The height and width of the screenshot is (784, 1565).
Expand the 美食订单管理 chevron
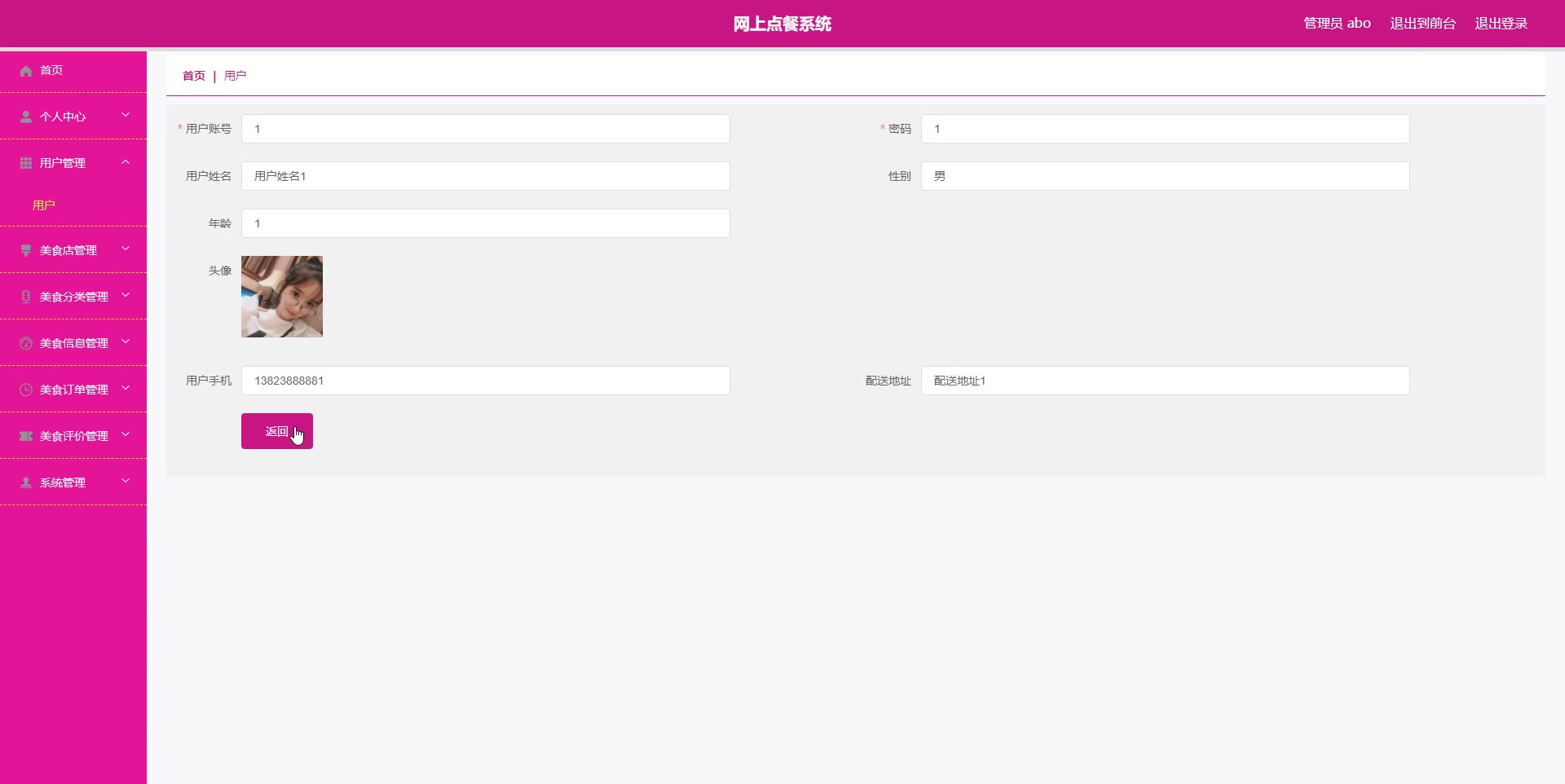tap(126, 389)
